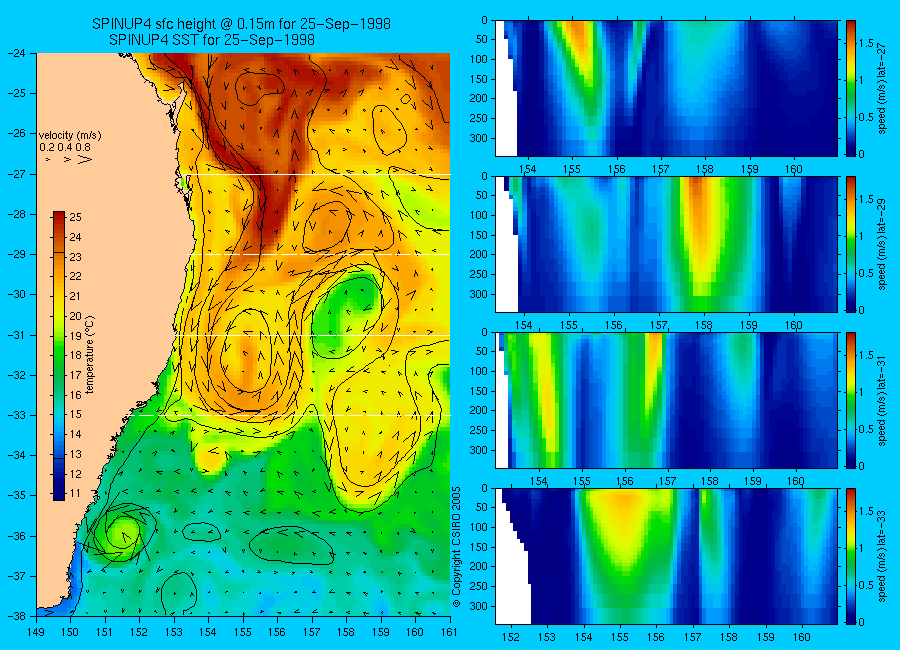Click the '250' depth tick on the lat=-31 panel

[x=479, y=430]
